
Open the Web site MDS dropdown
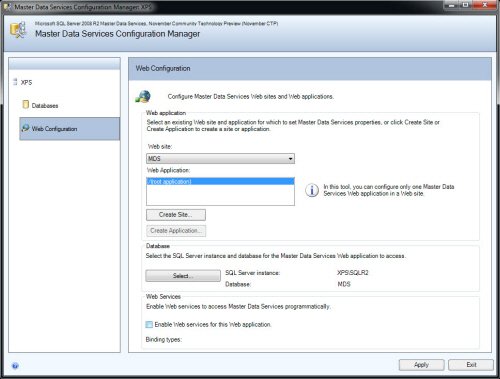point(220,159)
